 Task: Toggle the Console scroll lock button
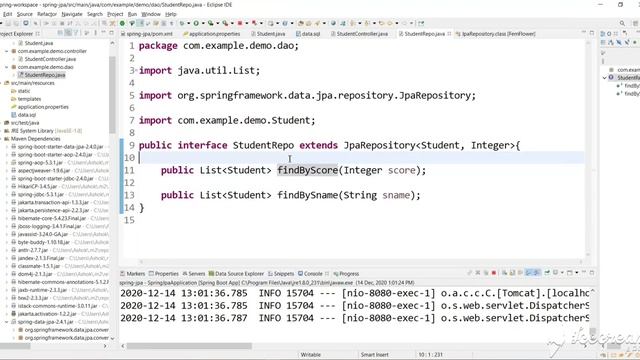[512, 273]
